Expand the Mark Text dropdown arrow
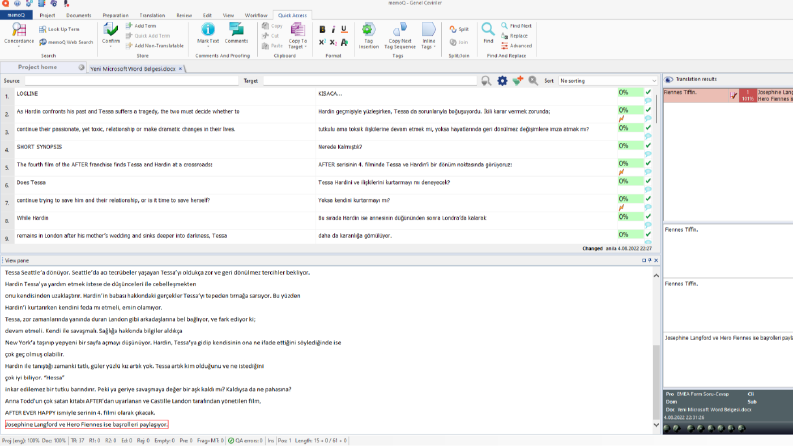The image size is (793, 446). pos(208,47)
